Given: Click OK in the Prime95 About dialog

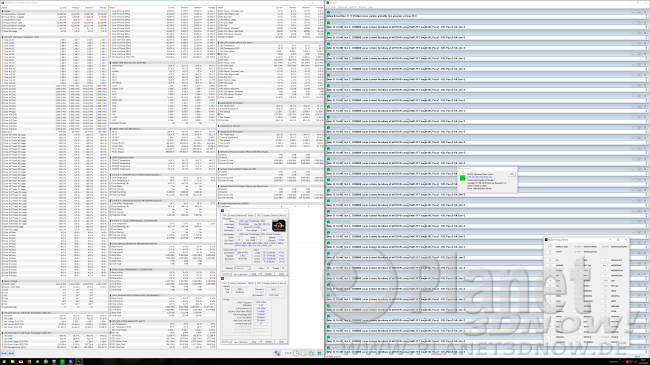Looking at the screenshot, I should (512, 174).
